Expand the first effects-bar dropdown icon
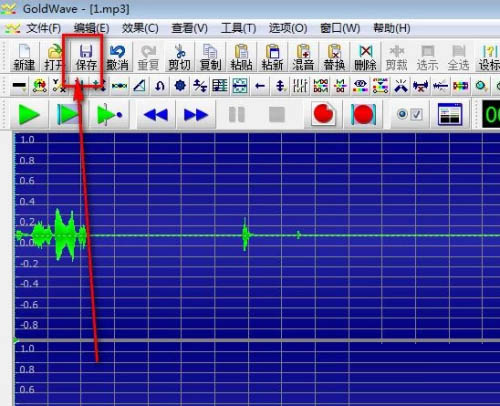Viewport: 500px width, 406px height. [x=19, y=86]
